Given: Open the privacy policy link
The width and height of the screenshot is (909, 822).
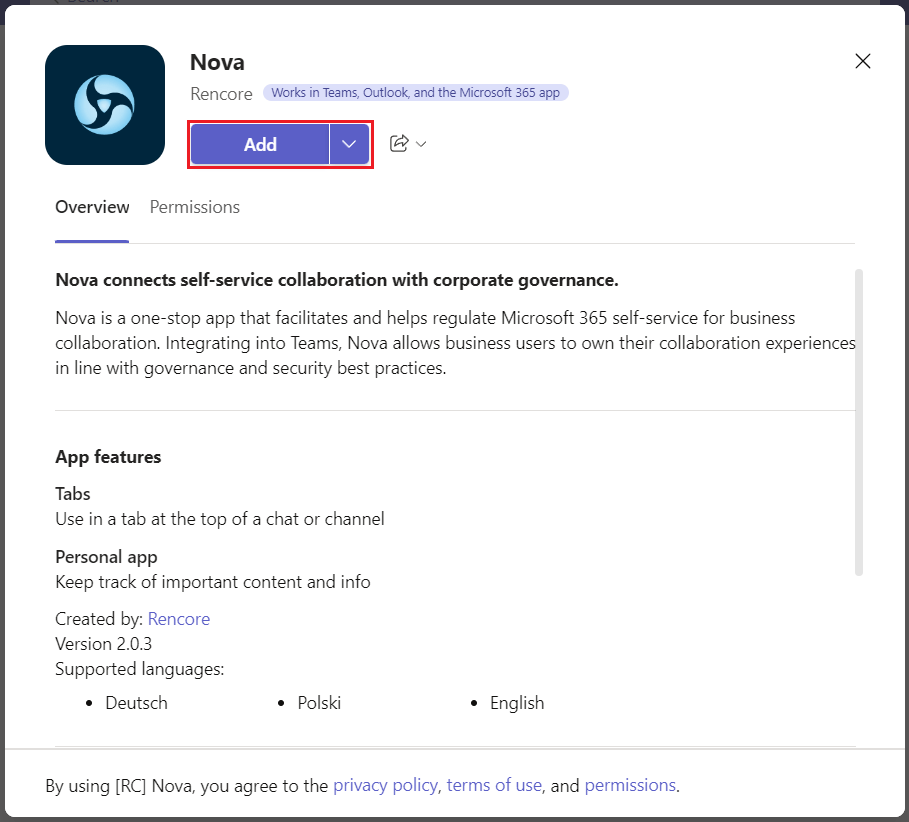Looking at the screenshot, I should (385, 785).
